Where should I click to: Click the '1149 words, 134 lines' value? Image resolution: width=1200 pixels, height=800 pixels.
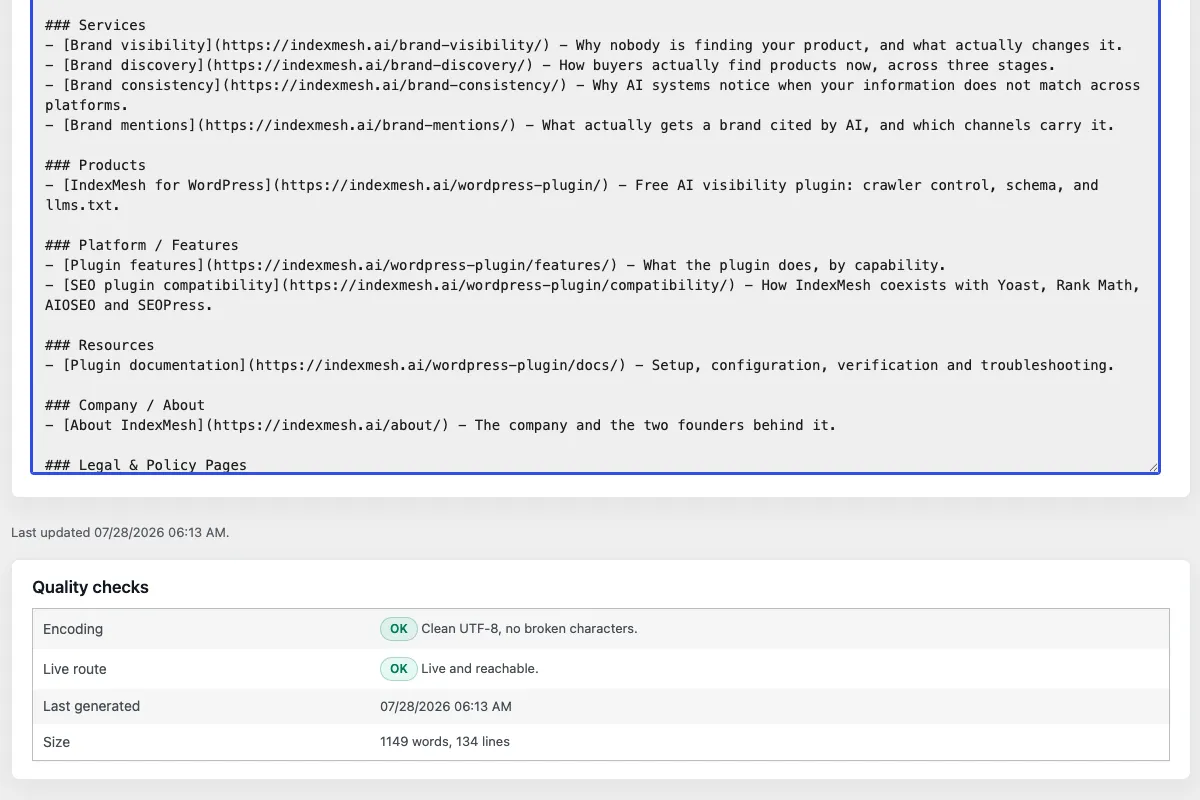[445, 742]
